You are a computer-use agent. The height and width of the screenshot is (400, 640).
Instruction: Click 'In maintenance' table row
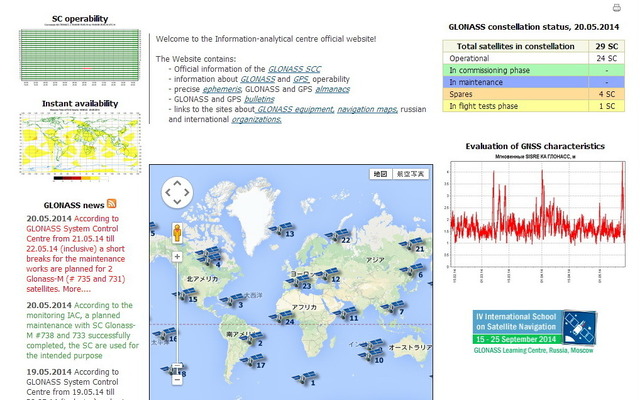point(533,82)
